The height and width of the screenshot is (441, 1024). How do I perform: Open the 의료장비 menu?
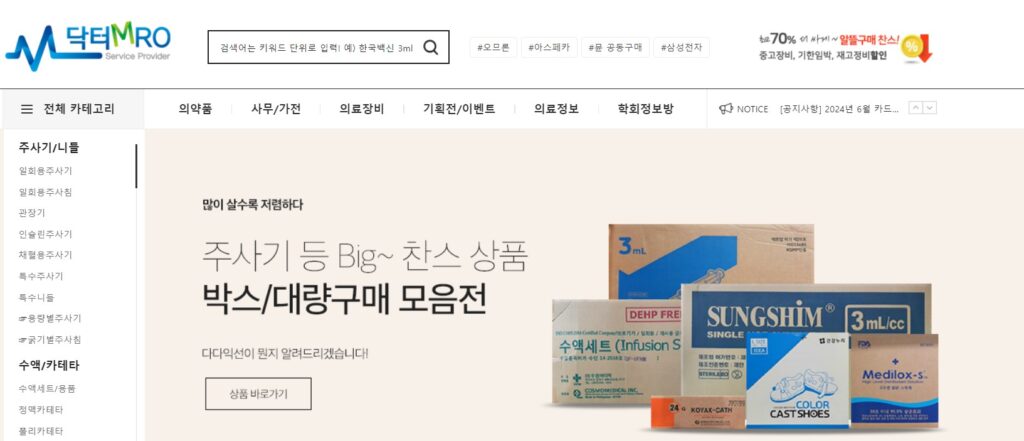(362, 109)
